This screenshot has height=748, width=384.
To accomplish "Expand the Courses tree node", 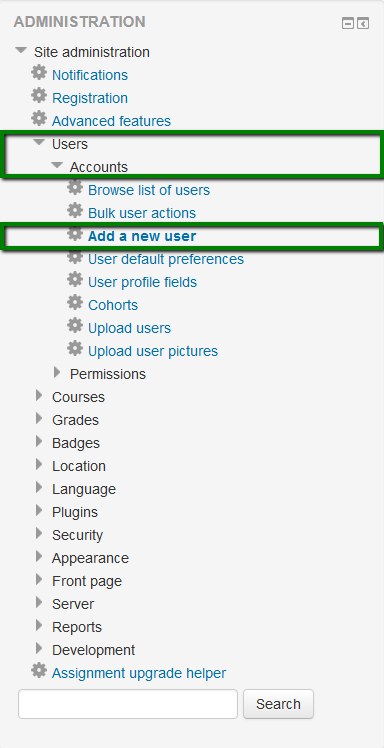I will pyautogui.click(x=39, y=395).
